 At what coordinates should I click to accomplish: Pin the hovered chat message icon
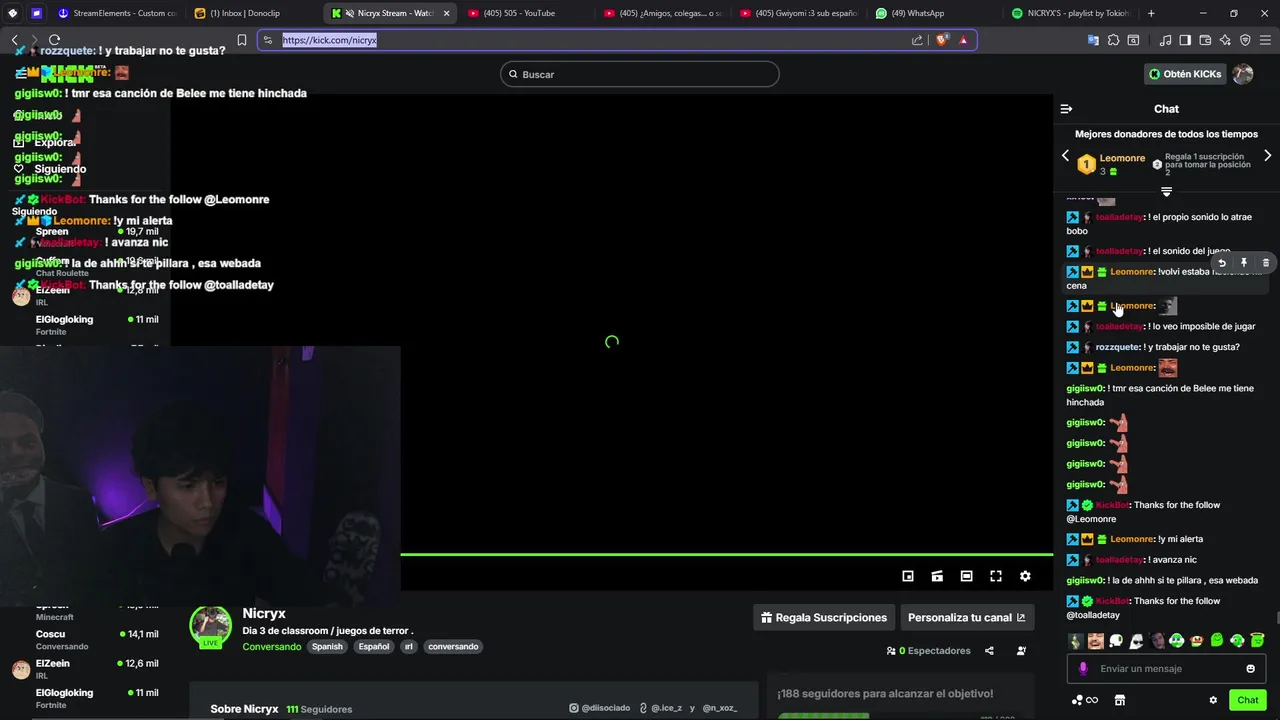tap(1244, 263)
